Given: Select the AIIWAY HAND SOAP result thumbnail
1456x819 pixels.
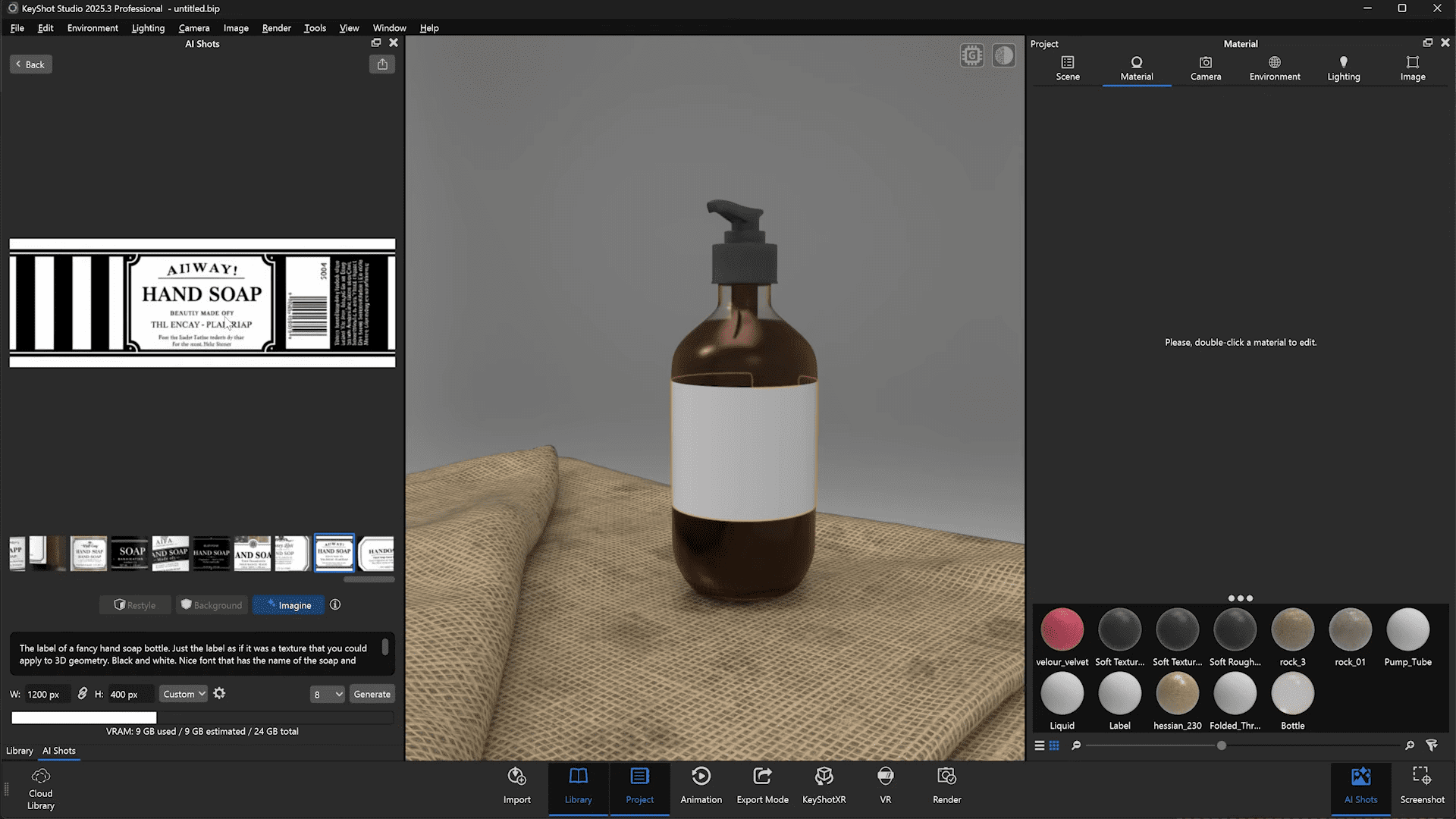Looking at the screenshot, I should click(x=334, y=553).
